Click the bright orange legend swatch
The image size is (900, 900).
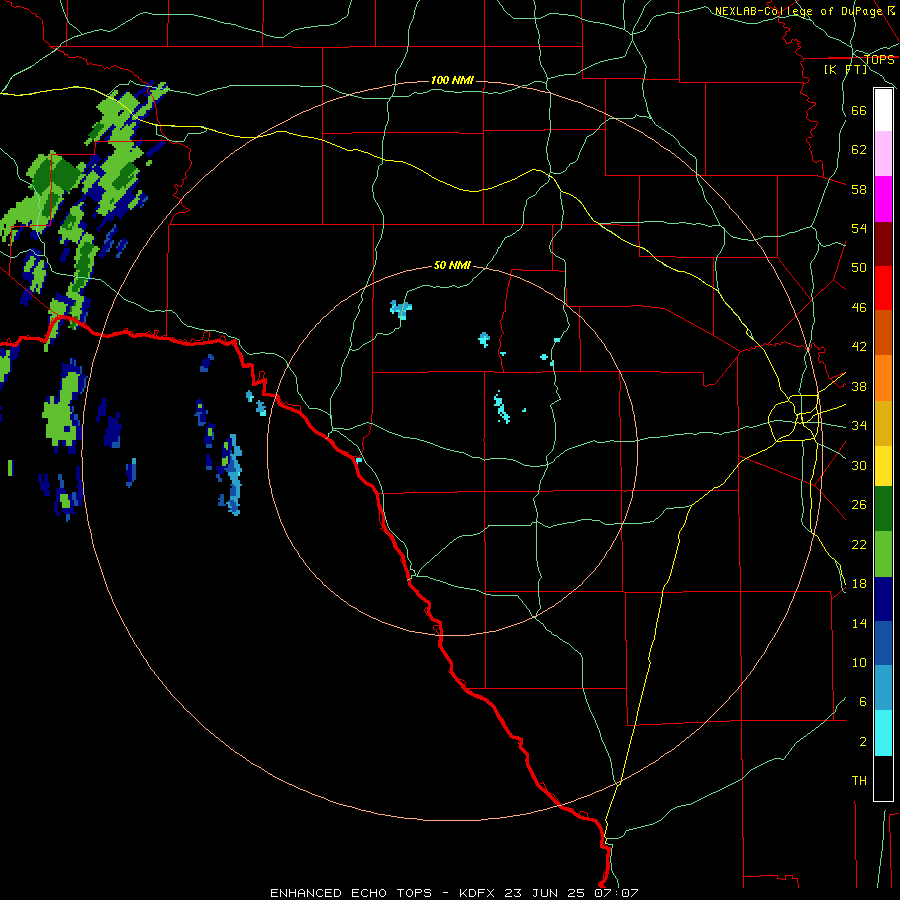click(x=883, y=378)
